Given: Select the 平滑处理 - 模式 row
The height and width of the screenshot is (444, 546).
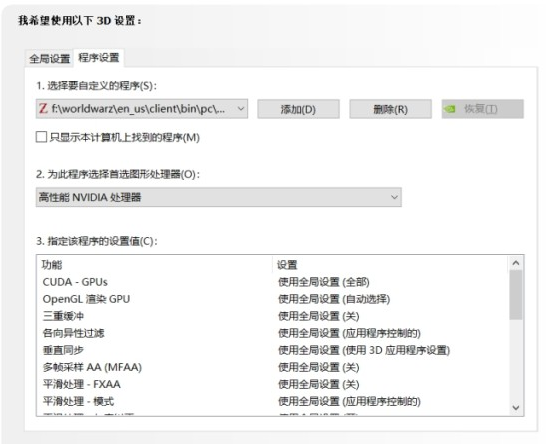Looking at the screenshot, I should click(x=272, y=401).
